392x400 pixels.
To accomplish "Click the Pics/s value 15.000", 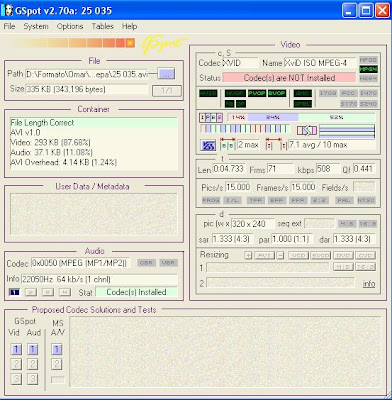I will pos(238,187).
